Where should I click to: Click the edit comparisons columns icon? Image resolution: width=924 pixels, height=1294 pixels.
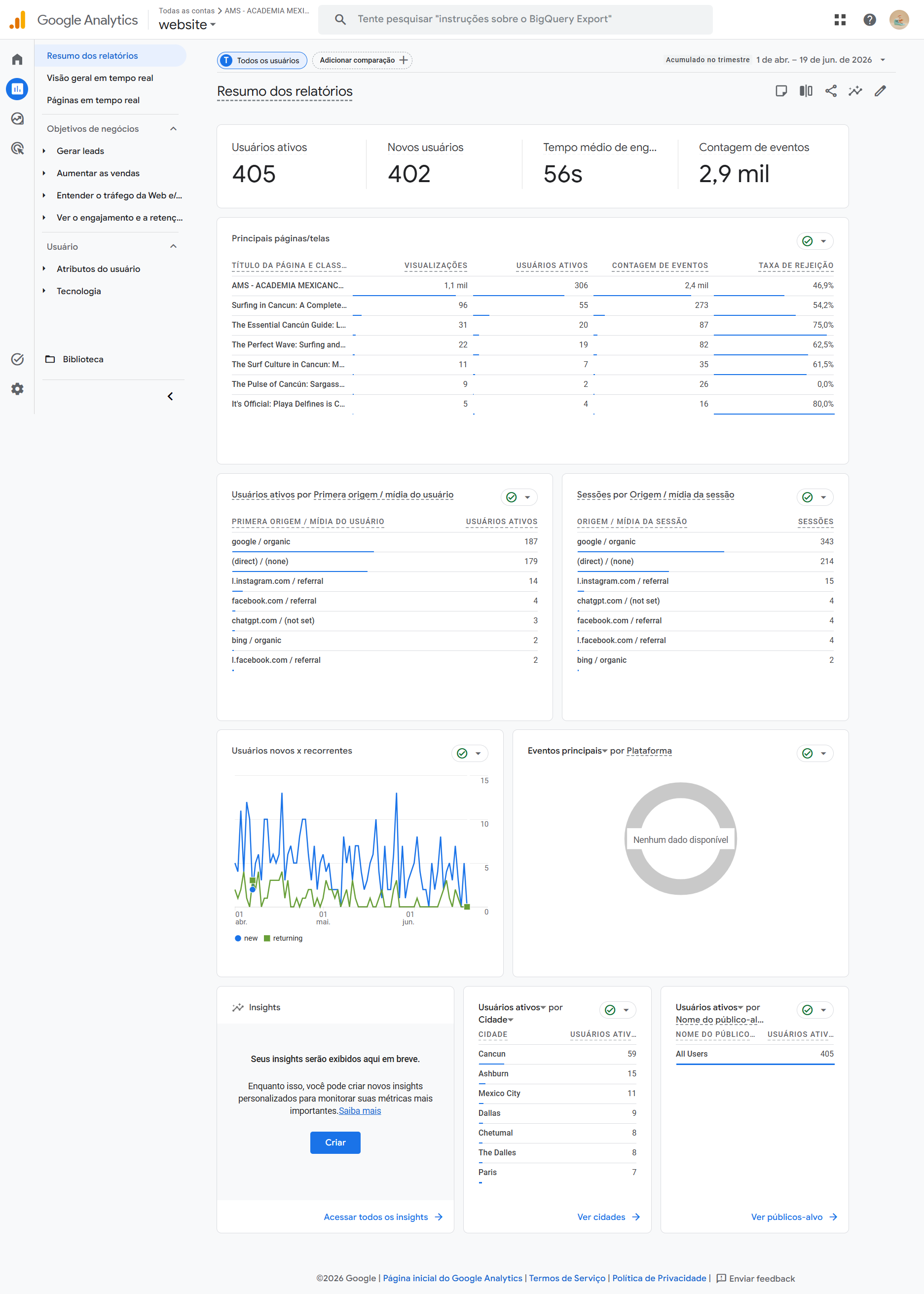(806, 91)
